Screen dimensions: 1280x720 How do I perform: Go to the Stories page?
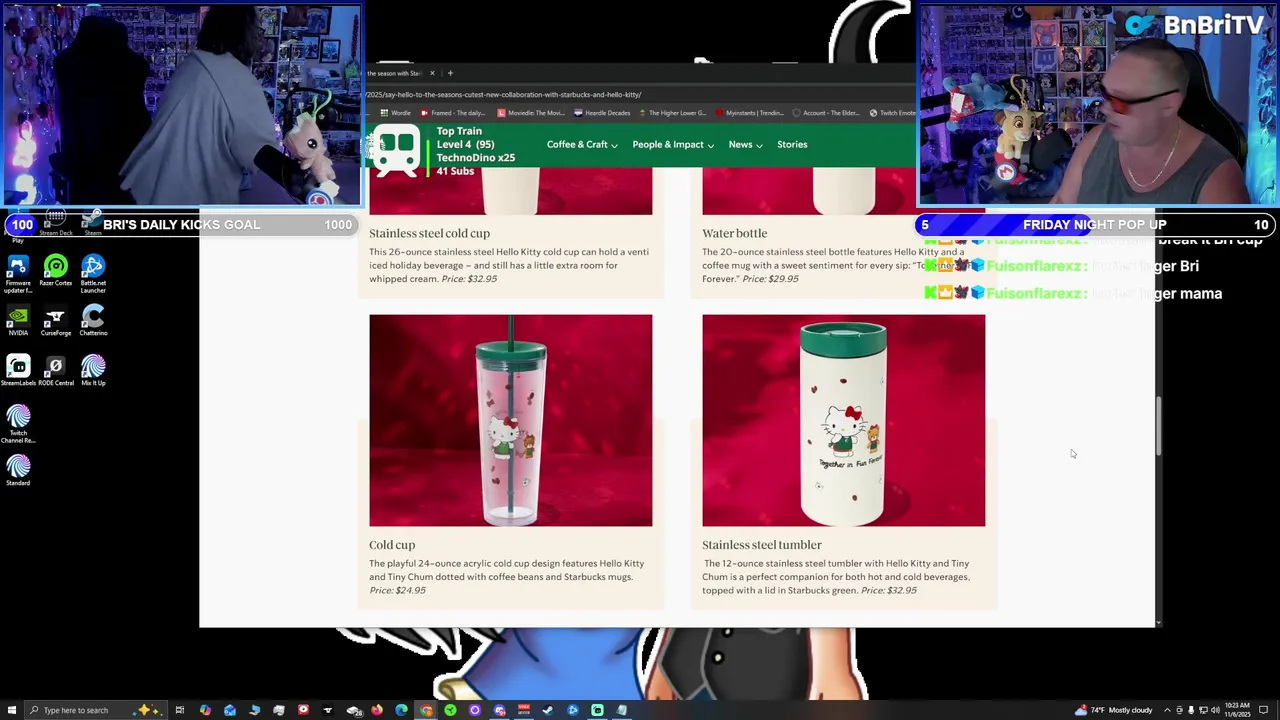[x=792, y=144]
